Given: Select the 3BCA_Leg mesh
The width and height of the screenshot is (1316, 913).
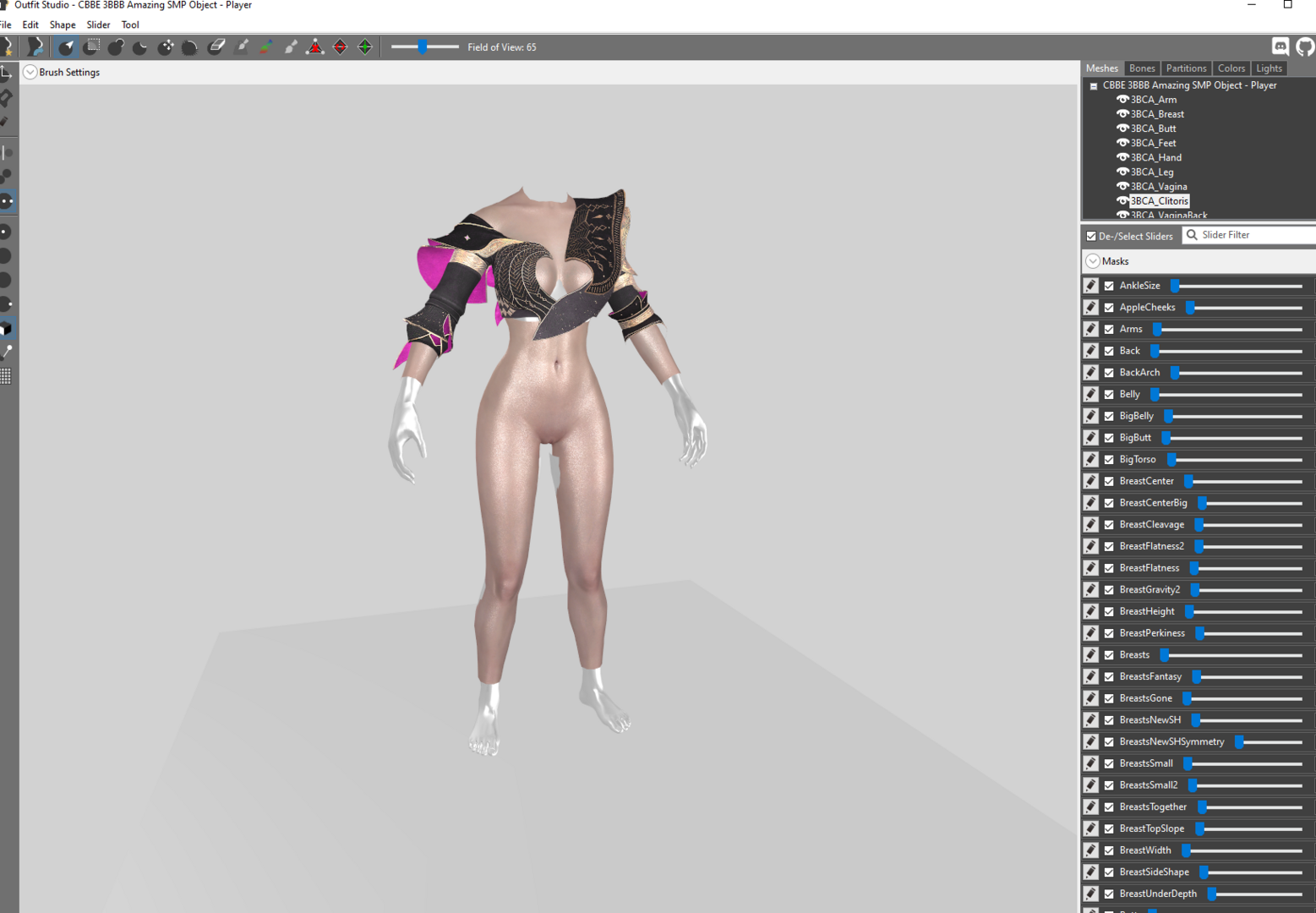Looking at the screenshot, I should tap(1152, 172).
